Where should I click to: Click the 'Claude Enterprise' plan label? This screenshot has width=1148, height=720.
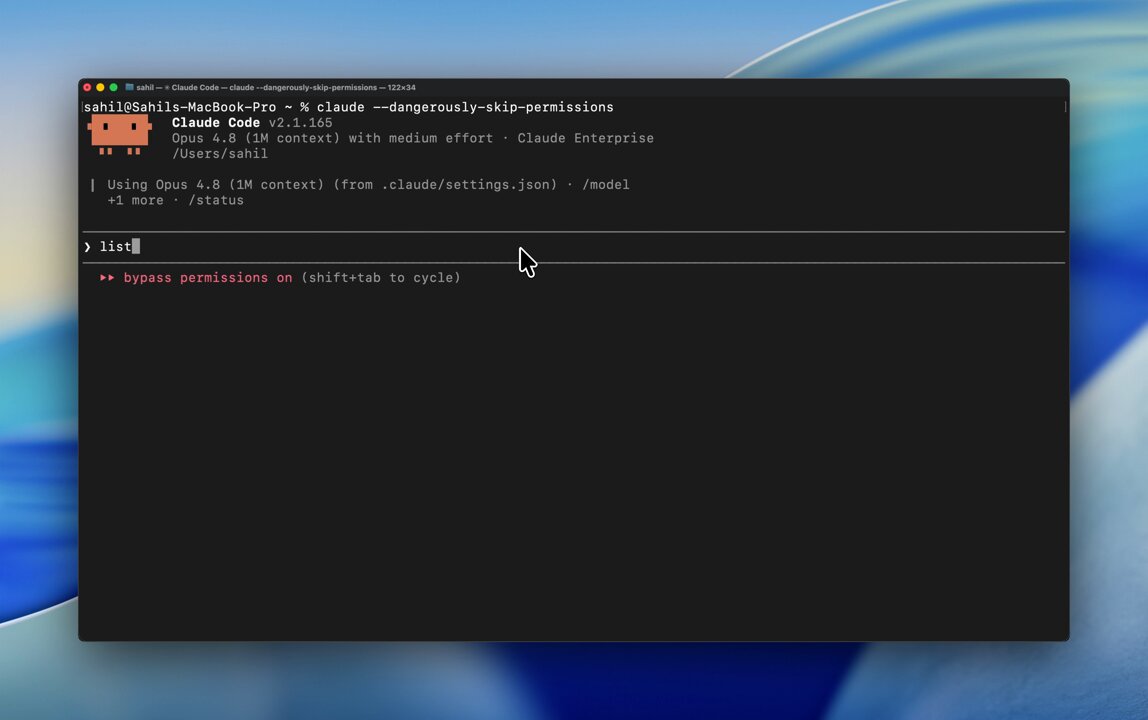coord(586,138)
